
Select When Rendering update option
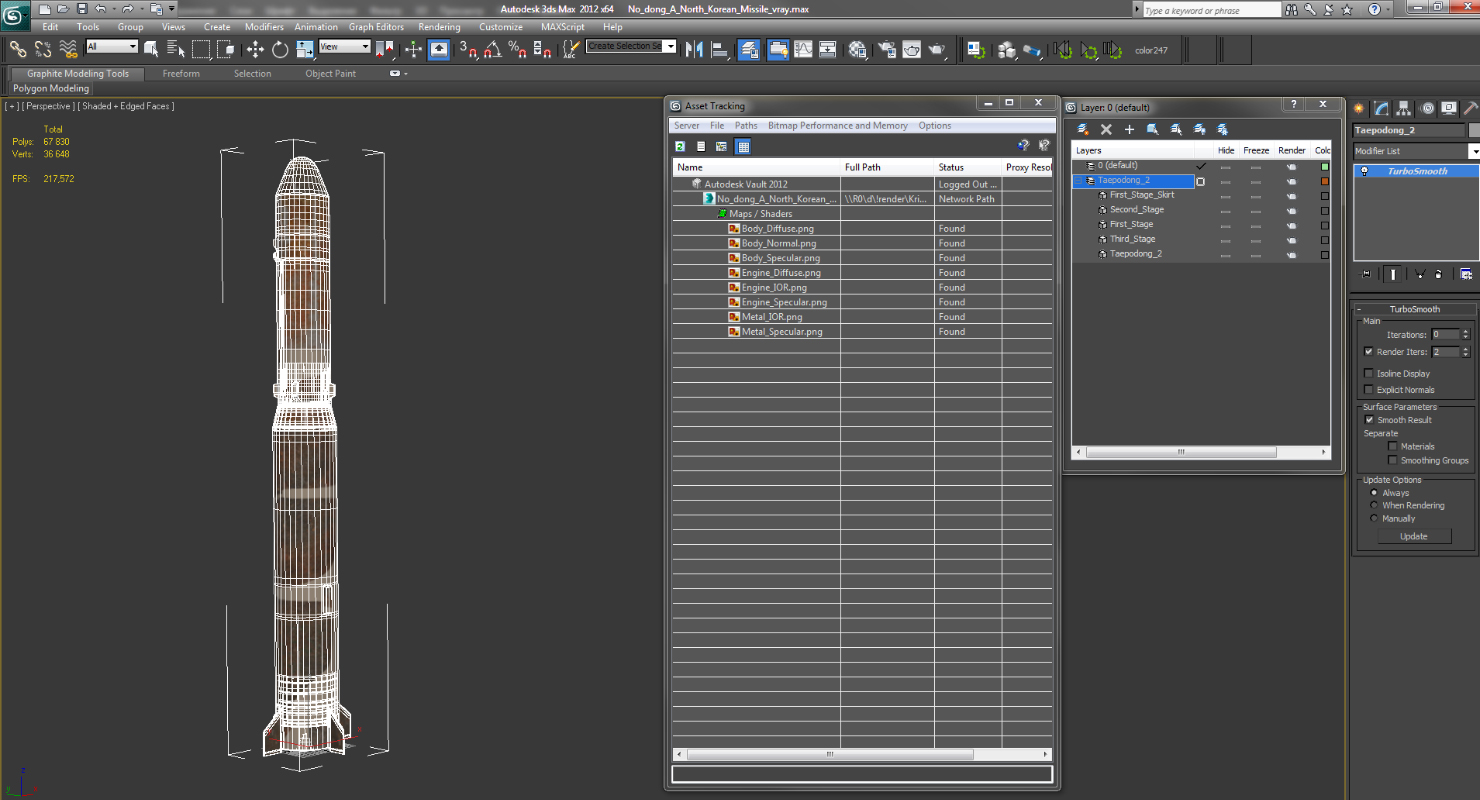pos(1374,506)
